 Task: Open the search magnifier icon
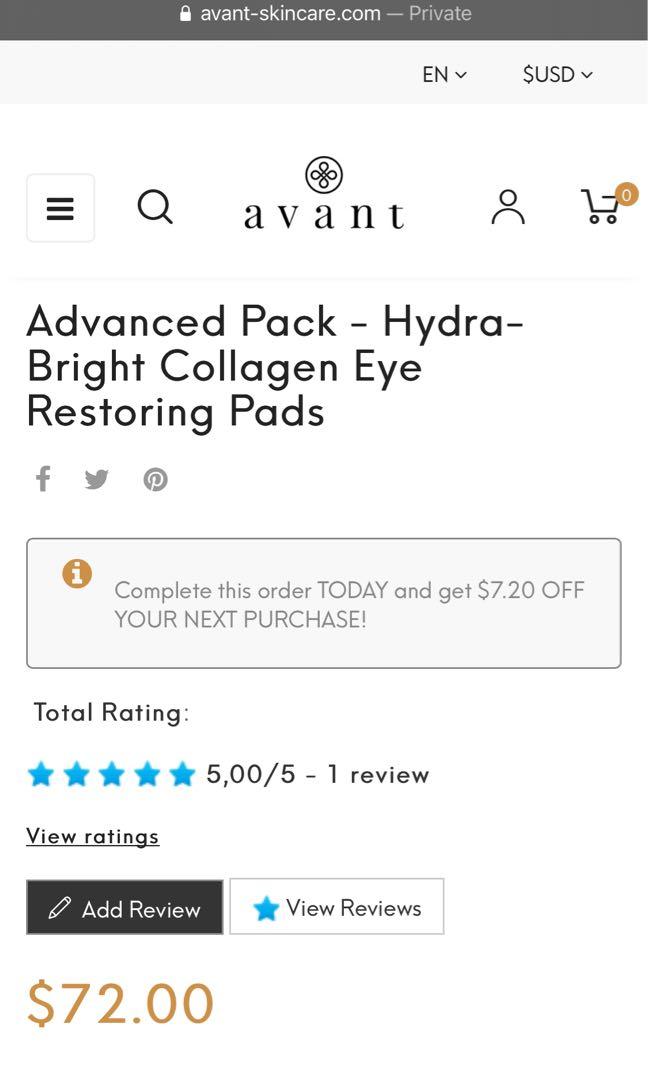155,207
